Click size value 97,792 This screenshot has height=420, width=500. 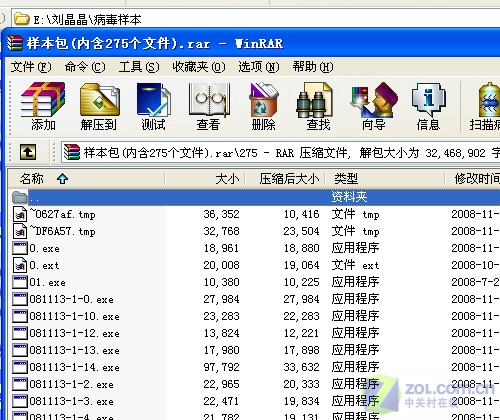221,367
